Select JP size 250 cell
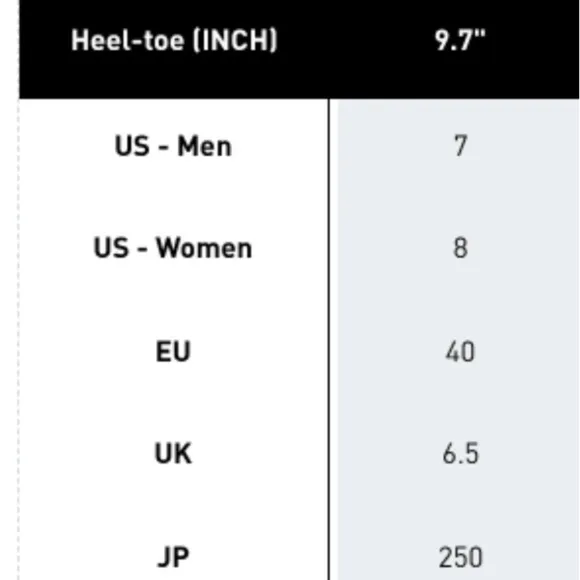The width and height of the screenshot is (580, 580). point(461,557)
